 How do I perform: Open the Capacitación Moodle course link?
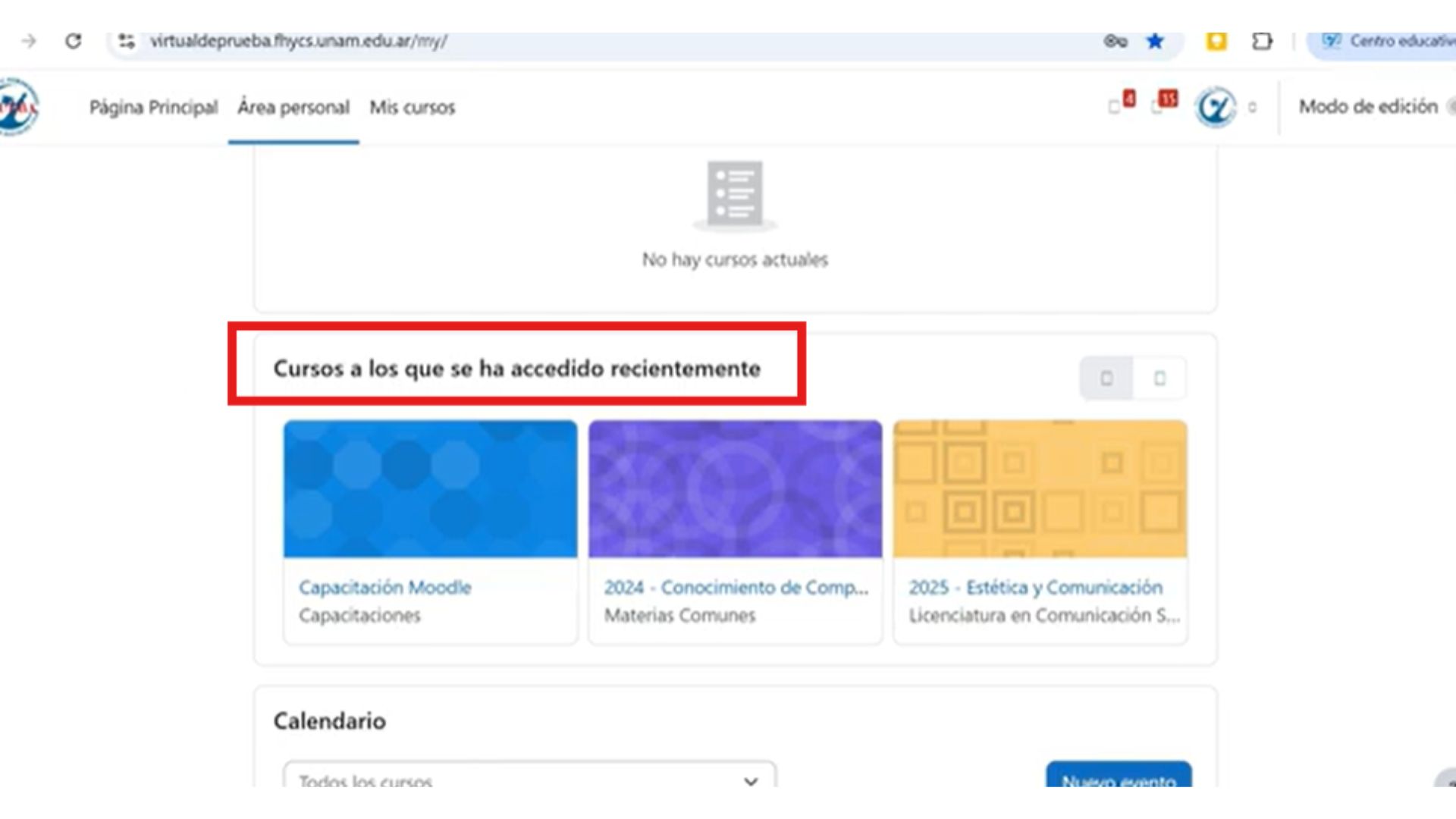point(385,588)
